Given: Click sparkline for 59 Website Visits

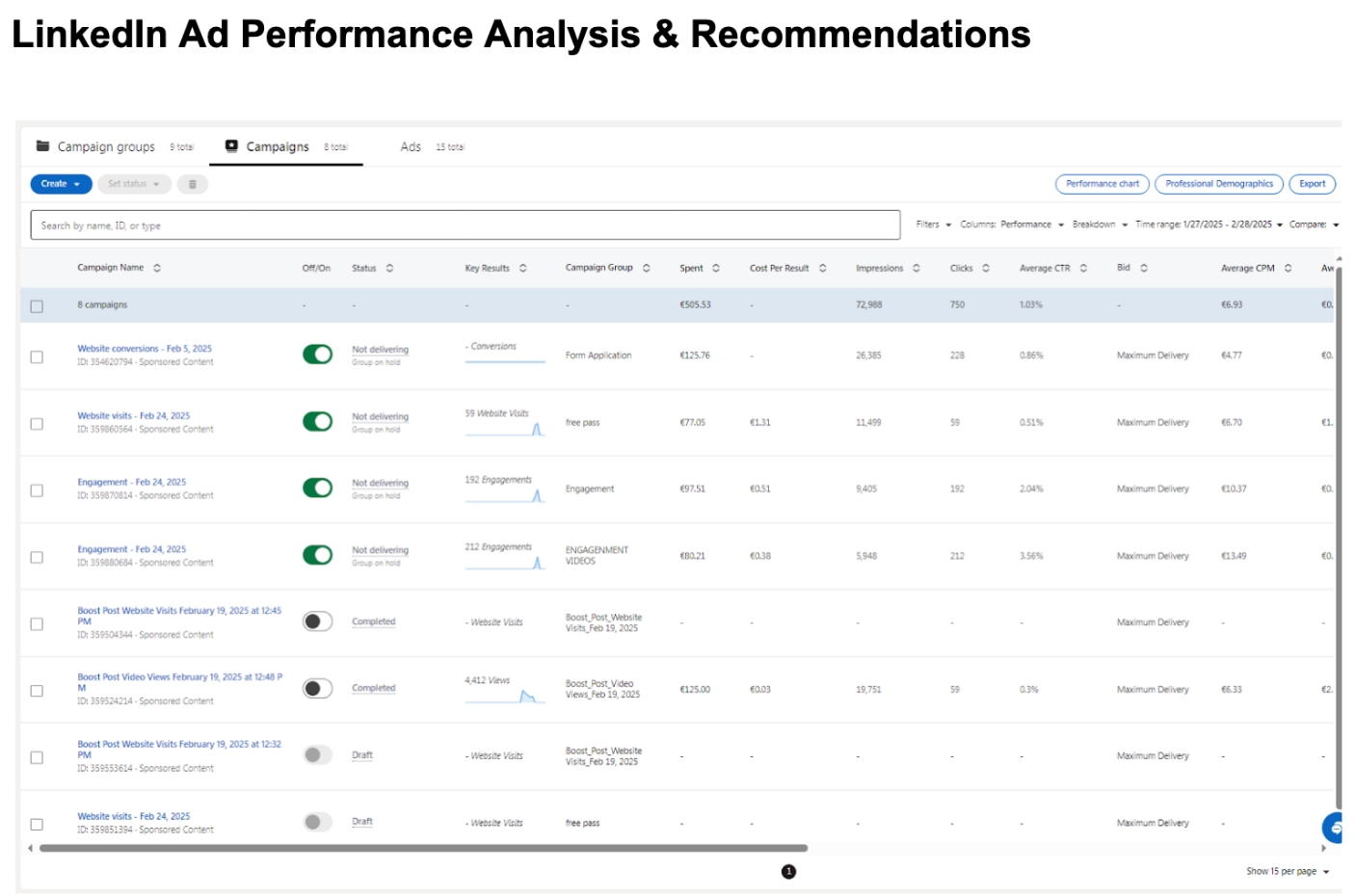Looking at the screenshot, I should [505, 430].
